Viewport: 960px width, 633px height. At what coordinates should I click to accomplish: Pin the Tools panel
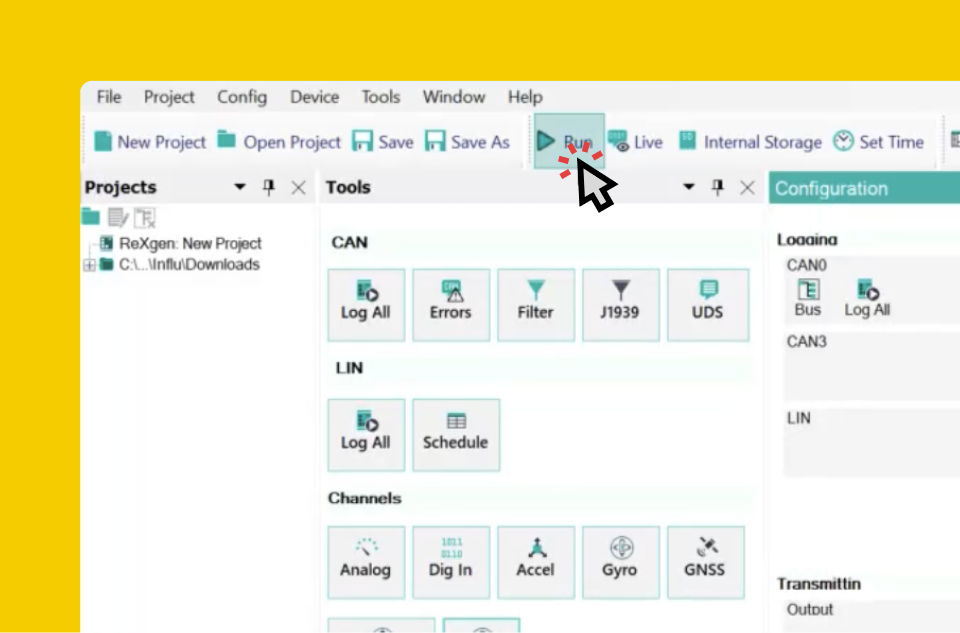pyautogui.click(x=718, y=187)
